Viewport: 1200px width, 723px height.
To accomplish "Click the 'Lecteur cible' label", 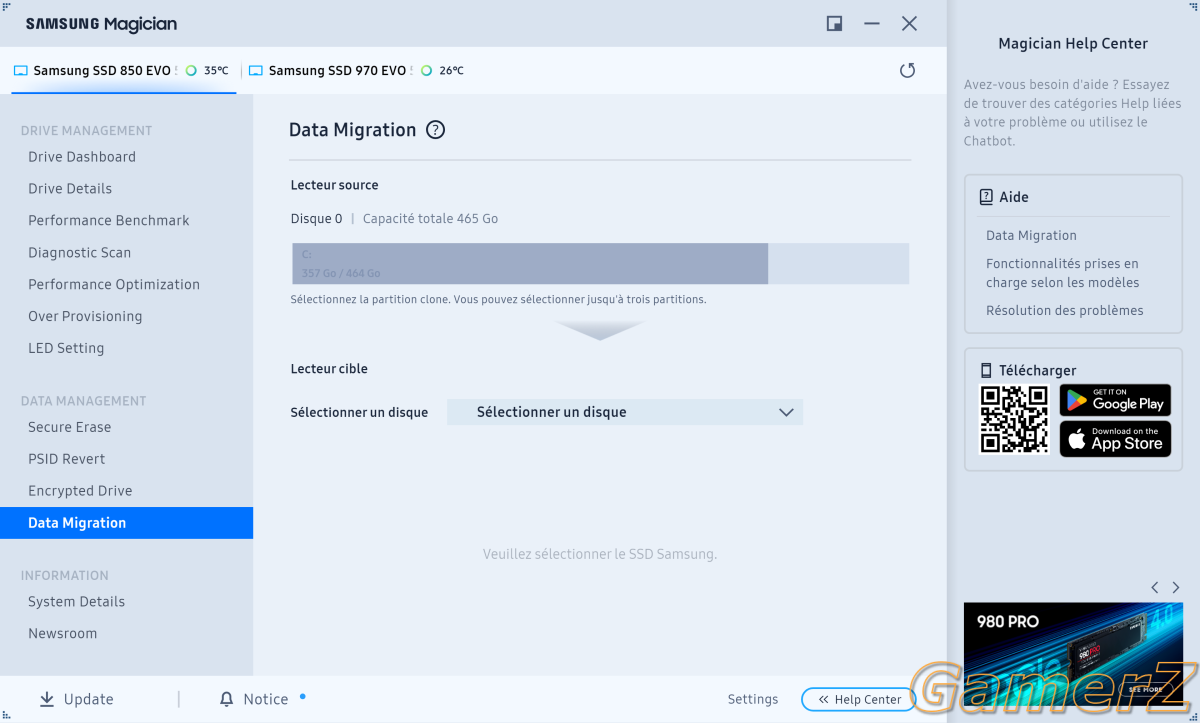I will point(329,369).
